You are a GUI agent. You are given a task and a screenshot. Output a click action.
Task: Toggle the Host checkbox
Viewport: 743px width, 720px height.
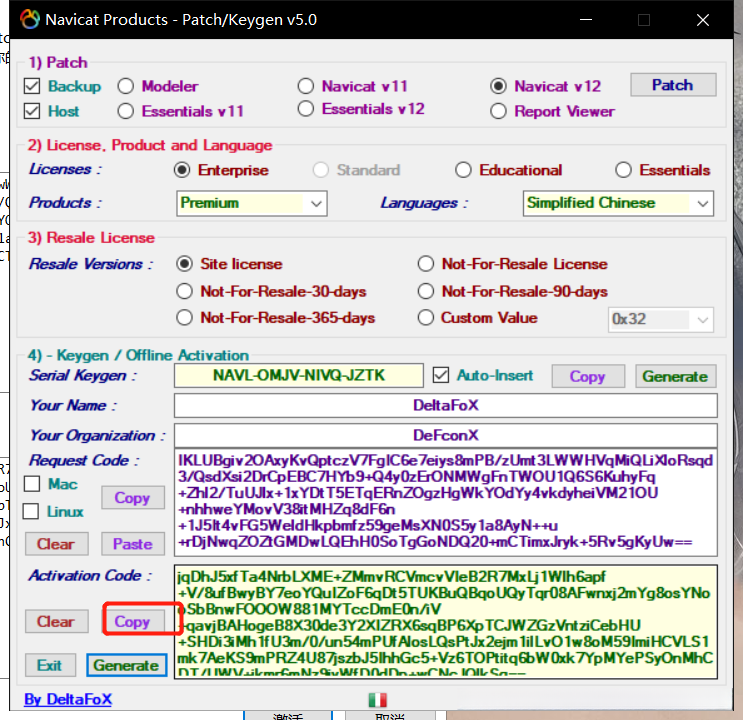[32, 111]
